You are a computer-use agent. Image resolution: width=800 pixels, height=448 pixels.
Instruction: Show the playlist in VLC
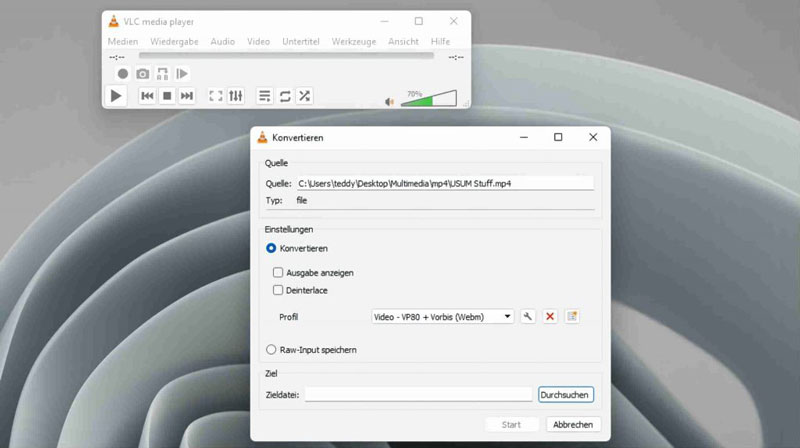[x=264, y=96]
